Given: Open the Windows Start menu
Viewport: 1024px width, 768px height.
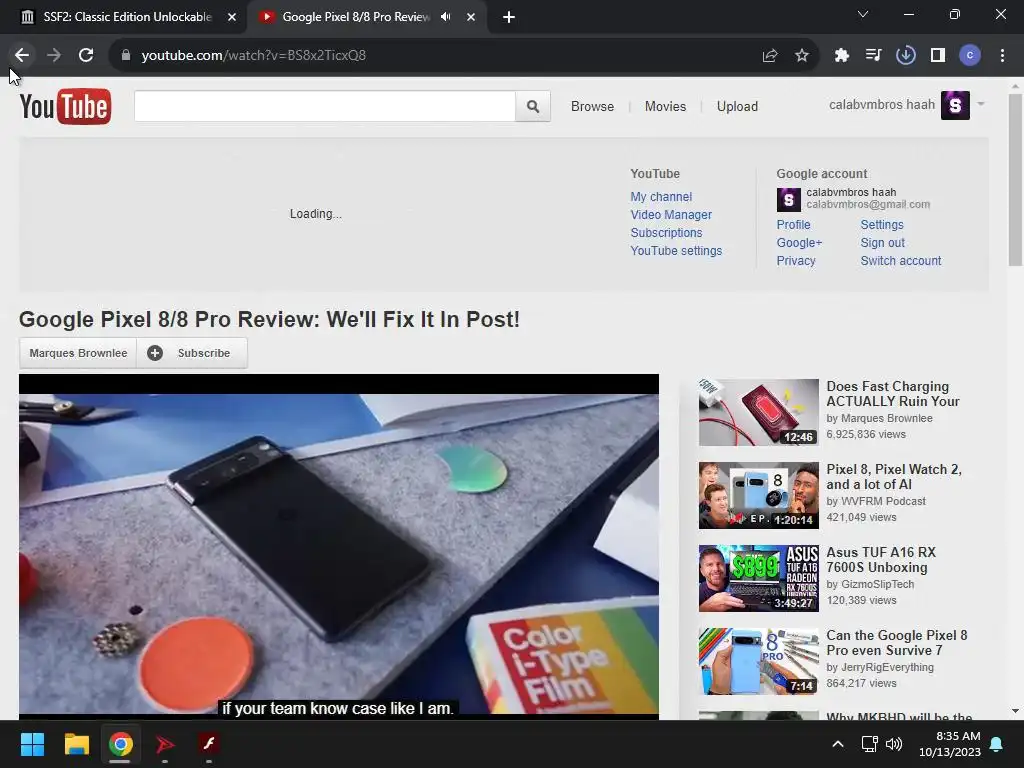Looking at the screenshot, I should pos(32,744).
